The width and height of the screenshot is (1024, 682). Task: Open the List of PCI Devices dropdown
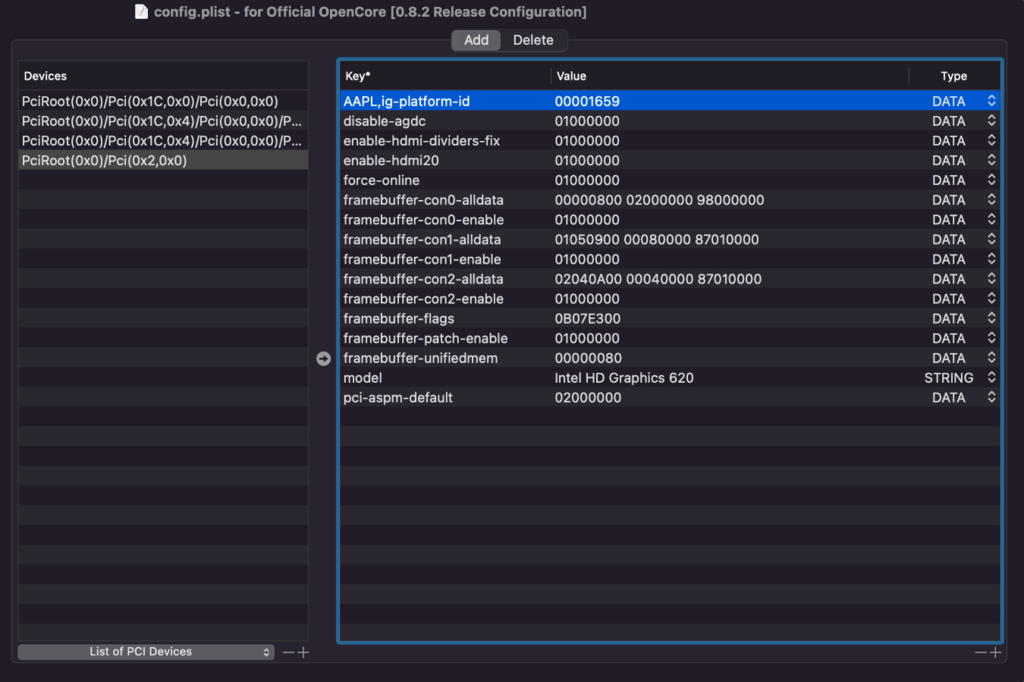pos(145,651)
